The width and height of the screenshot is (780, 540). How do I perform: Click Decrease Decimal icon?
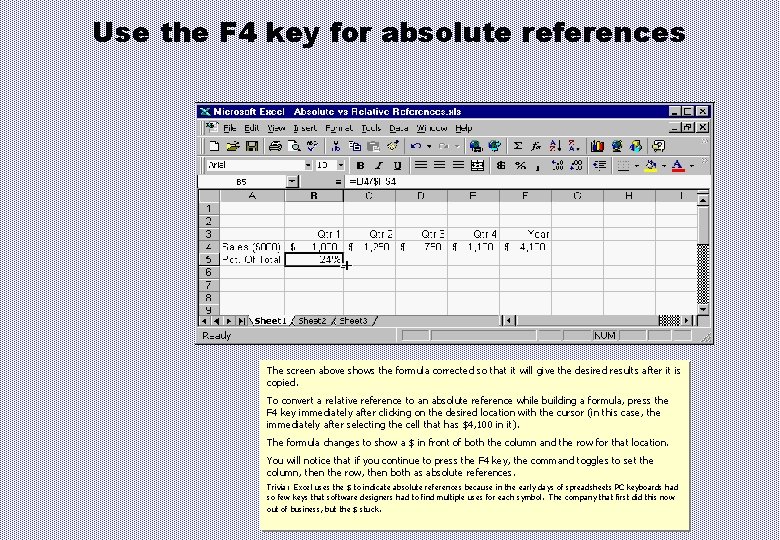tap(576, 166)
